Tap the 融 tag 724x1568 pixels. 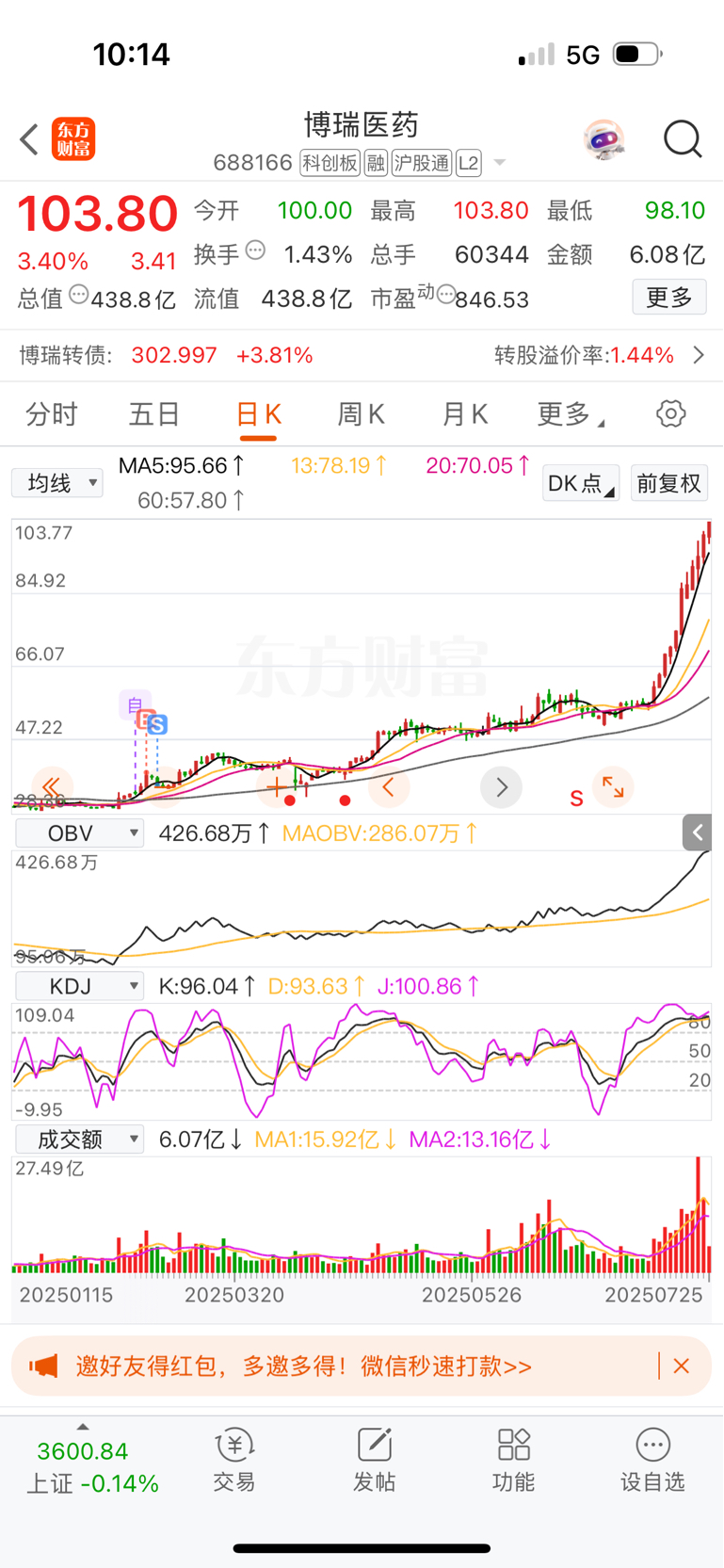coord(376,163)
